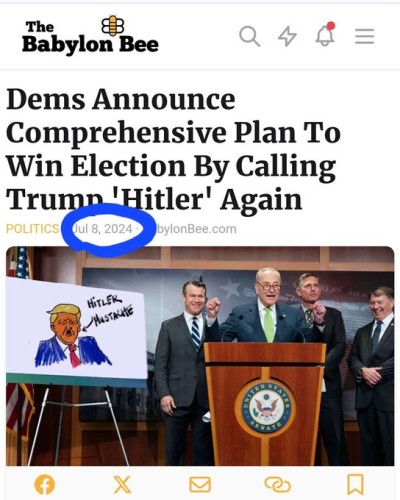Click the bee emblem in the logo
The width and height of the screenshot is (400, 500).
tap(113, 26)
